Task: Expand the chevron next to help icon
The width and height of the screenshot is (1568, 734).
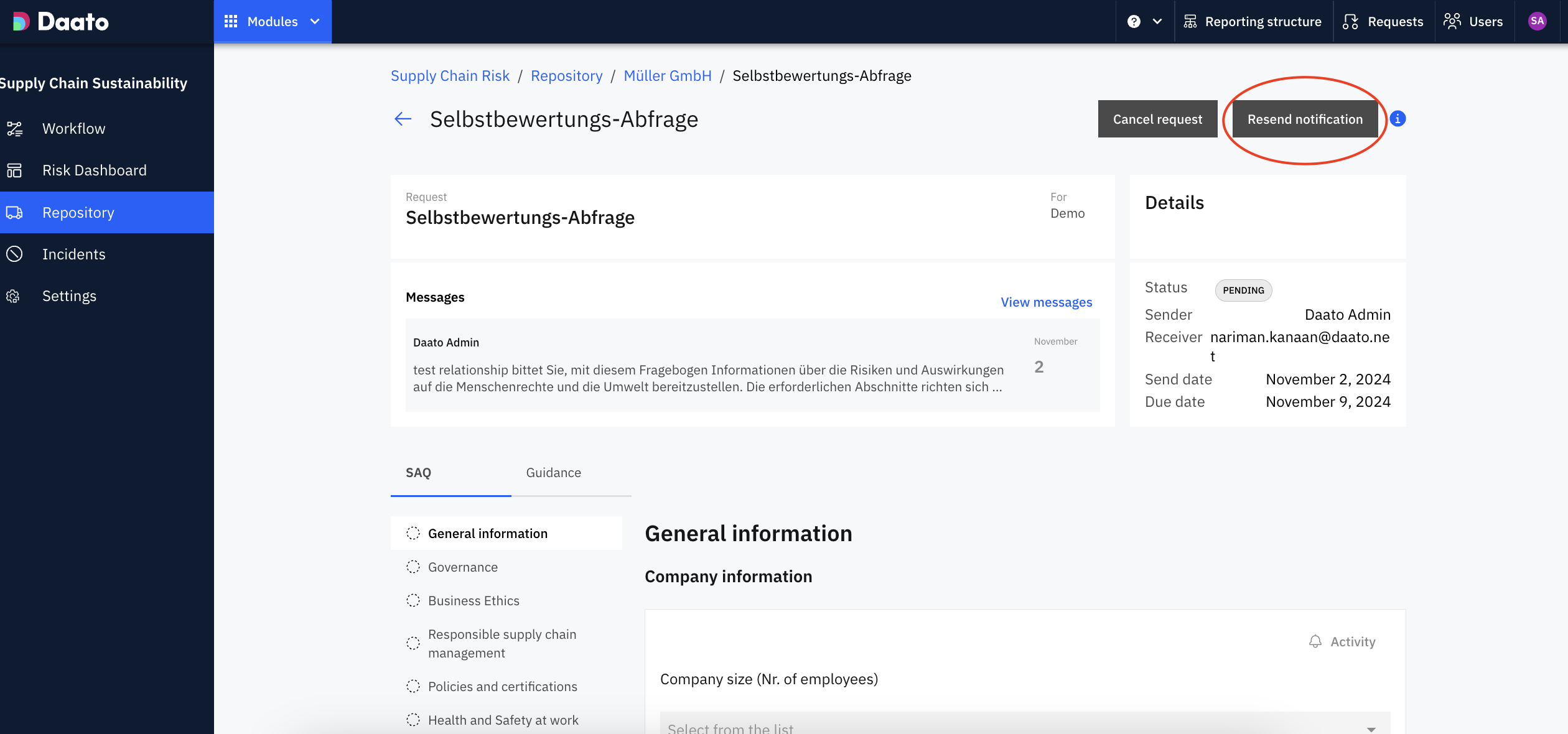Action: pyautogui.click(x=1157, y=22)
